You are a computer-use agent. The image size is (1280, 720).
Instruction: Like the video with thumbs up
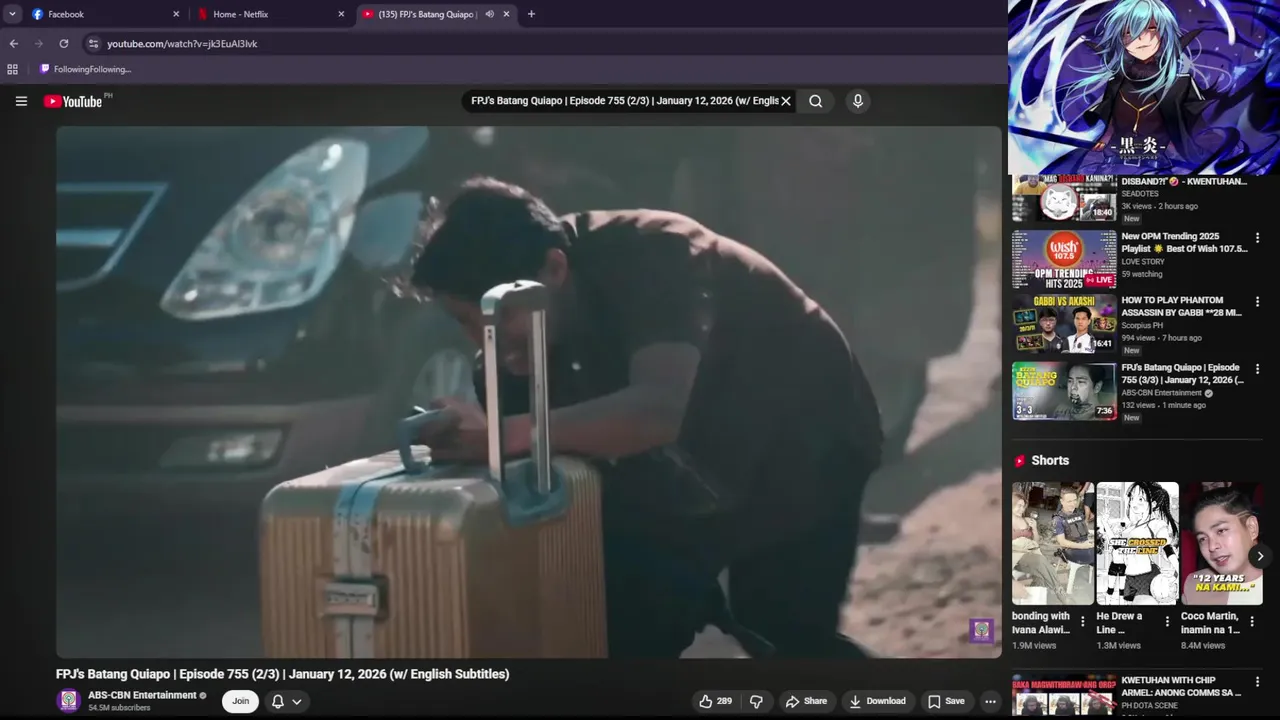pyautogui.click(x=716, y=701)
